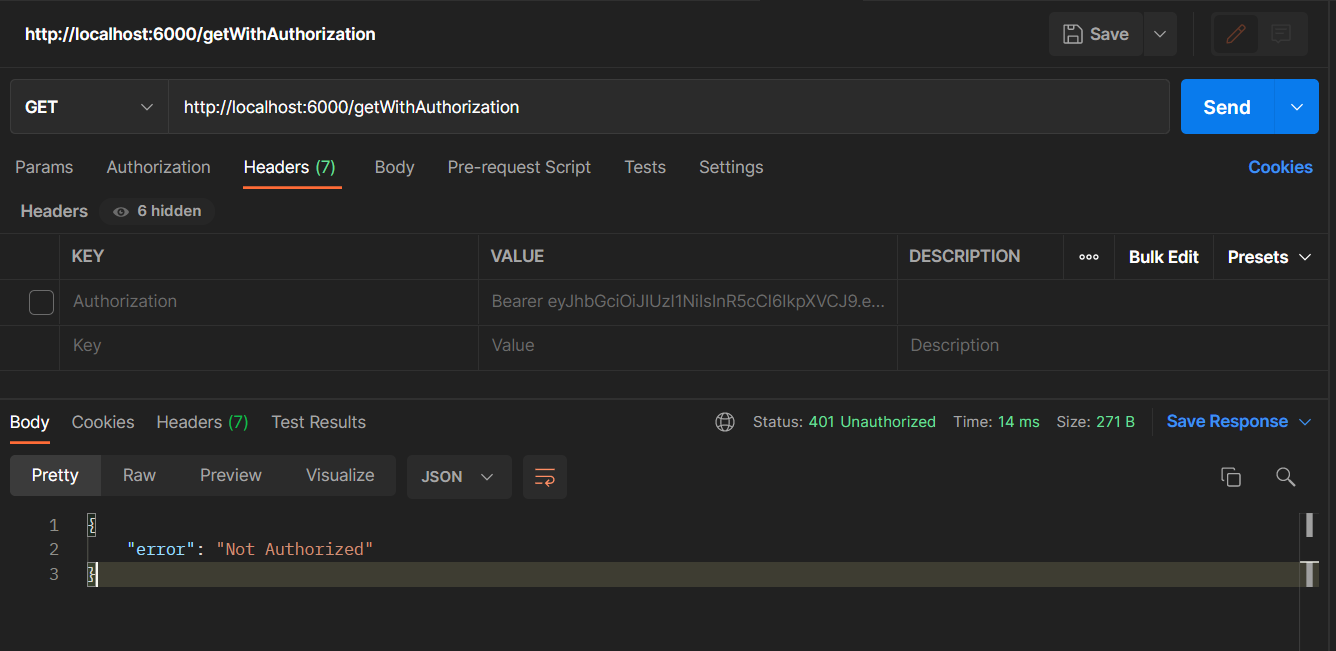This screenshot has width=1336, height=651.
Task: Open the response Cookies tab
Action: pos(103,422)
